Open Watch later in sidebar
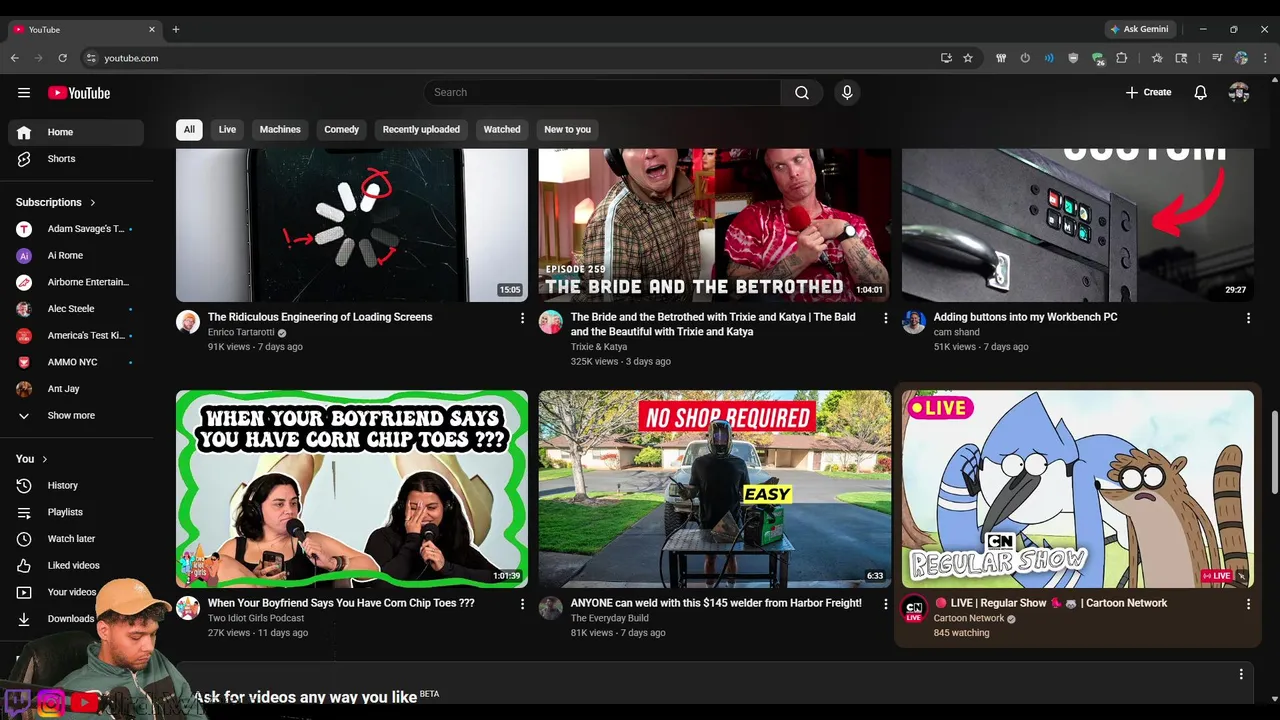 (76, 539)
